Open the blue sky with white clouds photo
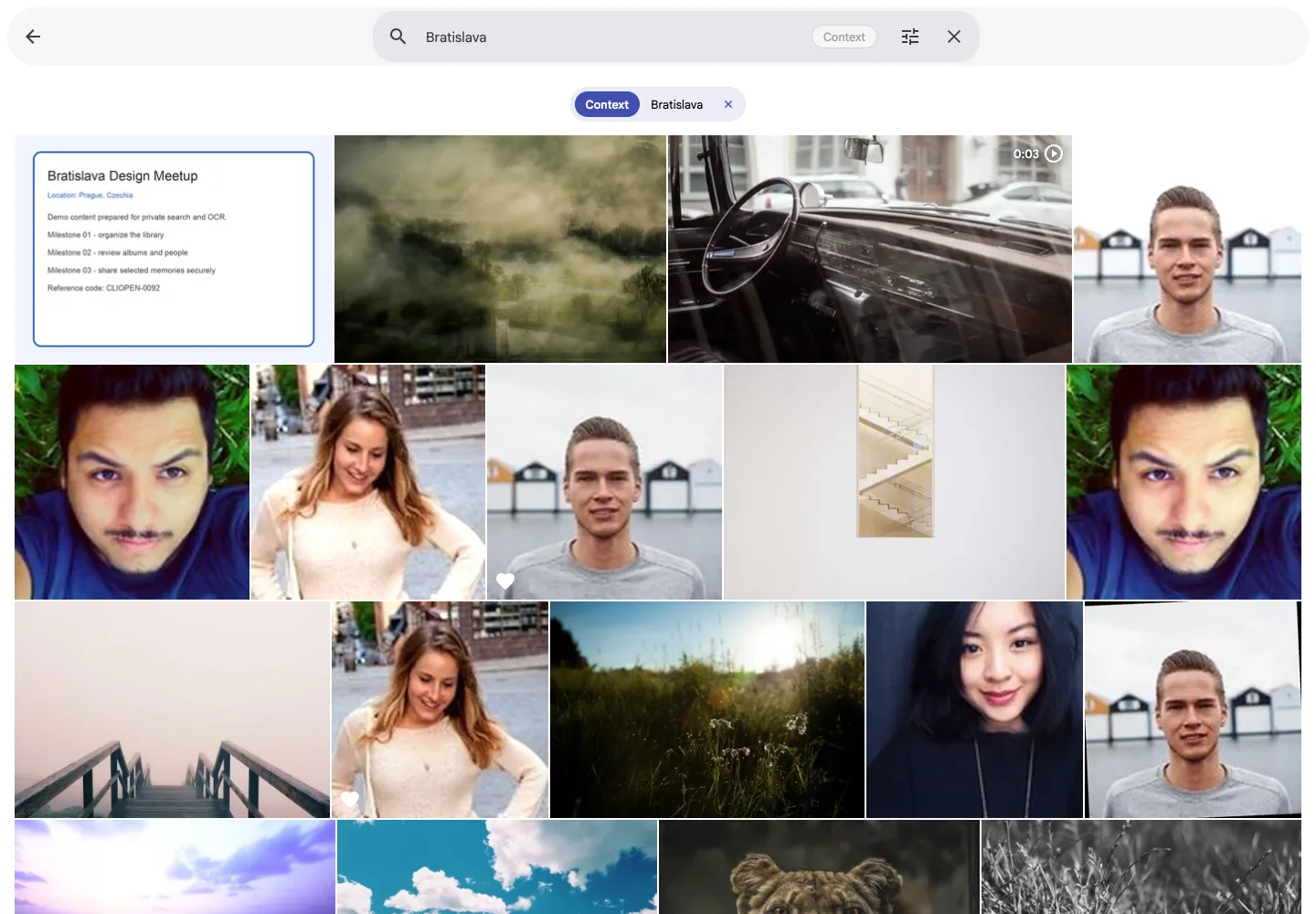Image resolution: width=1316 pixels, height=914 pixels. click(497, 866)
